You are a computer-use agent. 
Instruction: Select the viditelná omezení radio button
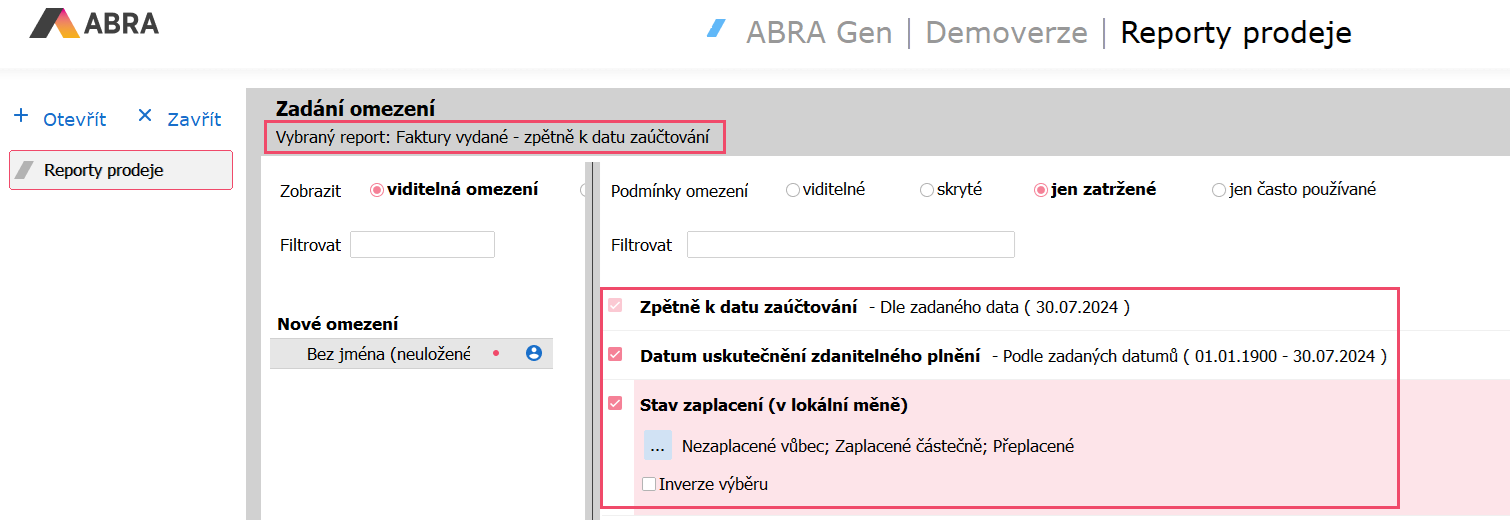pos(377,190)
